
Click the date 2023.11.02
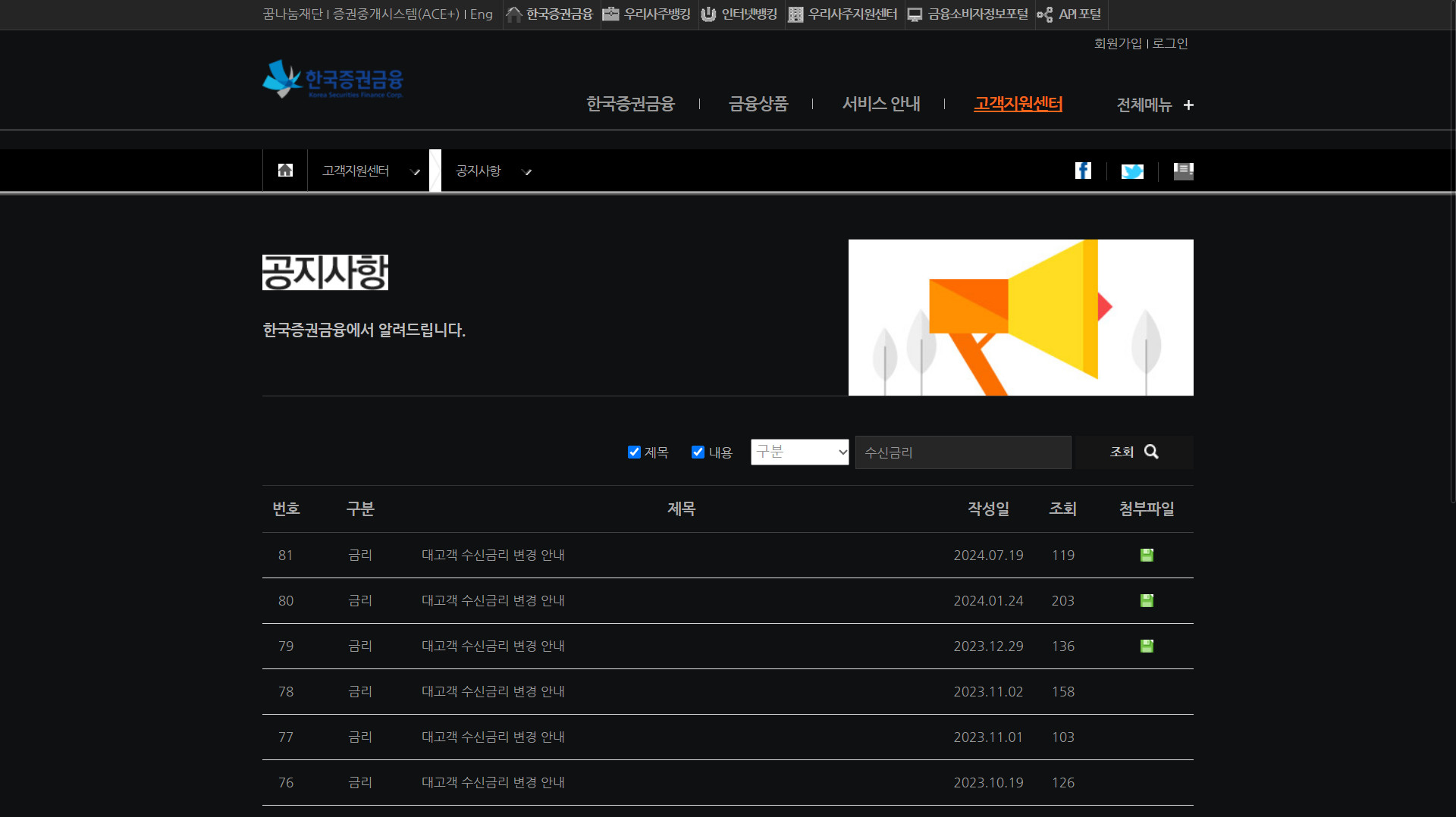988,692
